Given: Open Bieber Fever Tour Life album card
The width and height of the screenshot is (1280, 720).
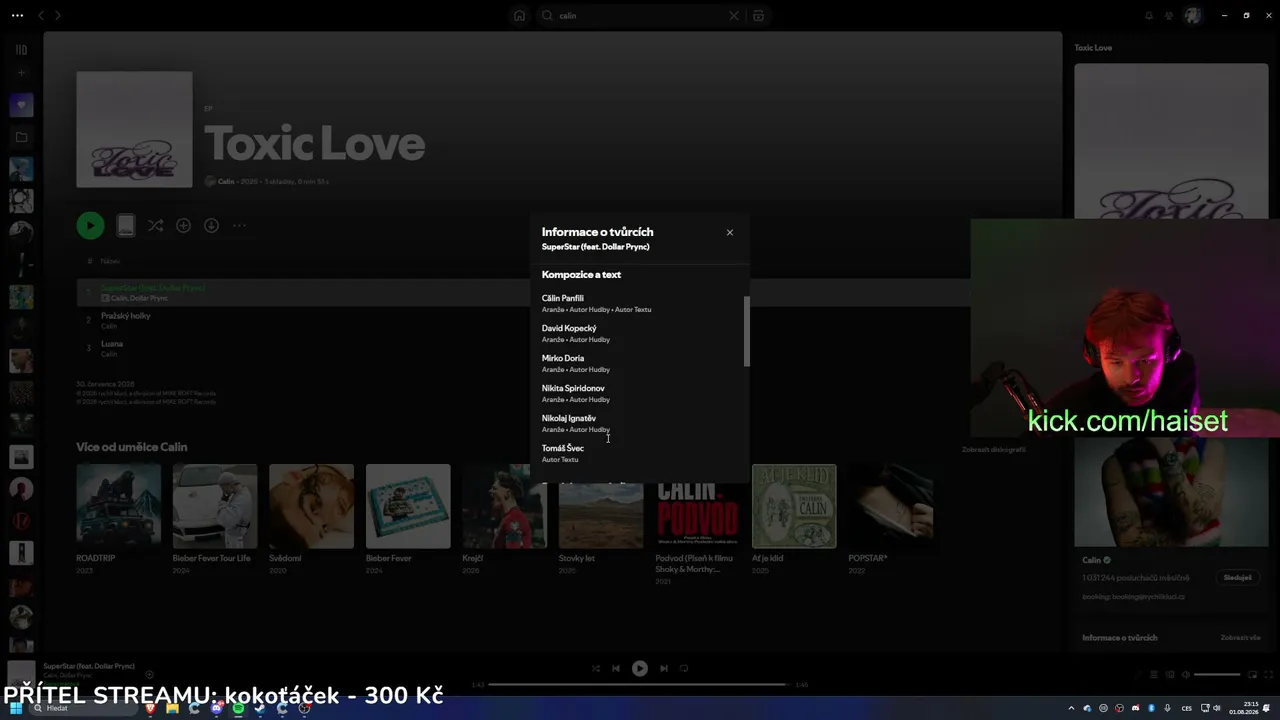Looking at the screenshot, I should (x=215, y=519).
